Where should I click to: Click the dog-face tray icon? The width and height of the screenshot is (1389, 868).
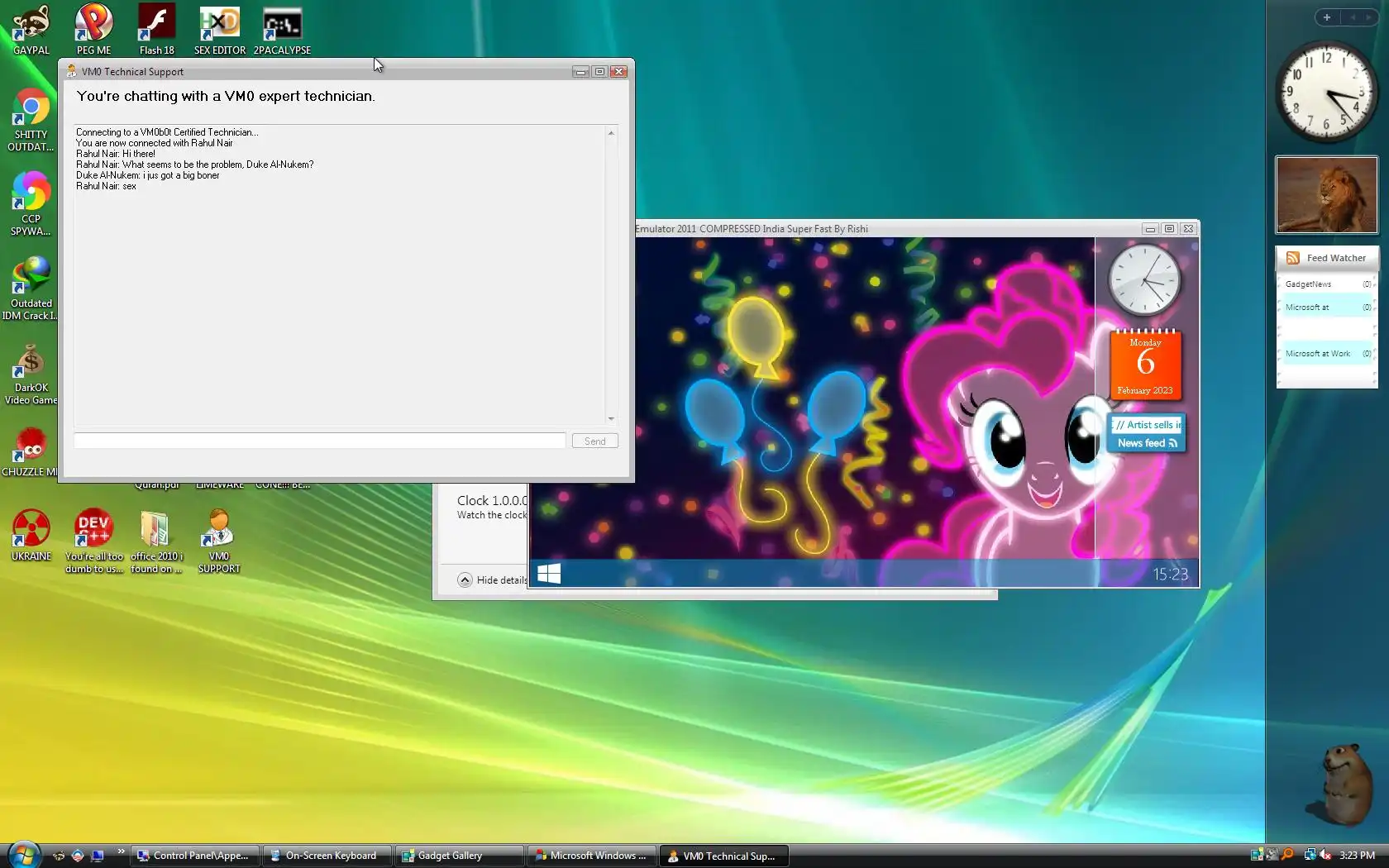click(x=1272, y=855)
